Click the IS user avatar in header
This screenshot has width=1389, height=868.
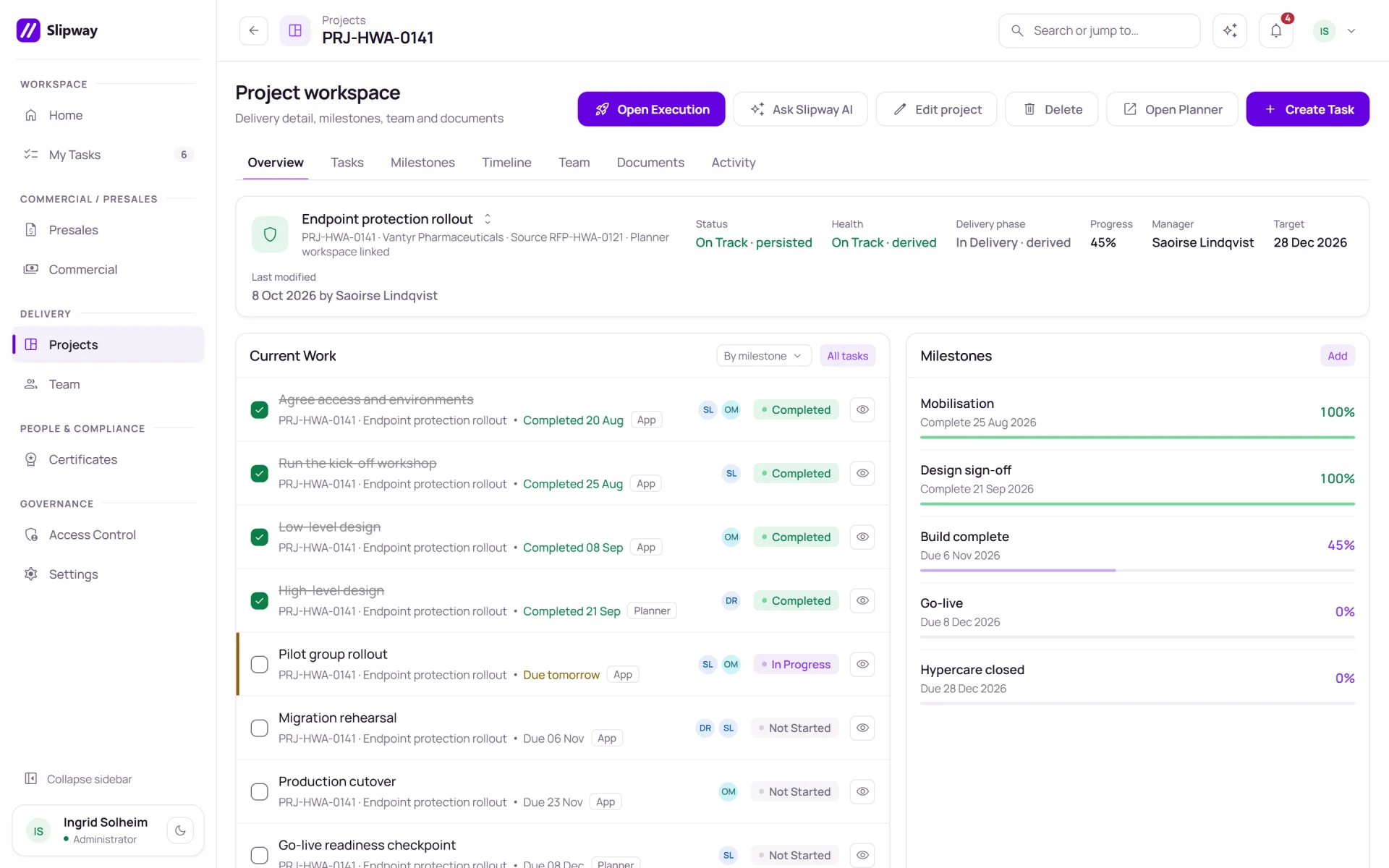[x=1324, y=31]
